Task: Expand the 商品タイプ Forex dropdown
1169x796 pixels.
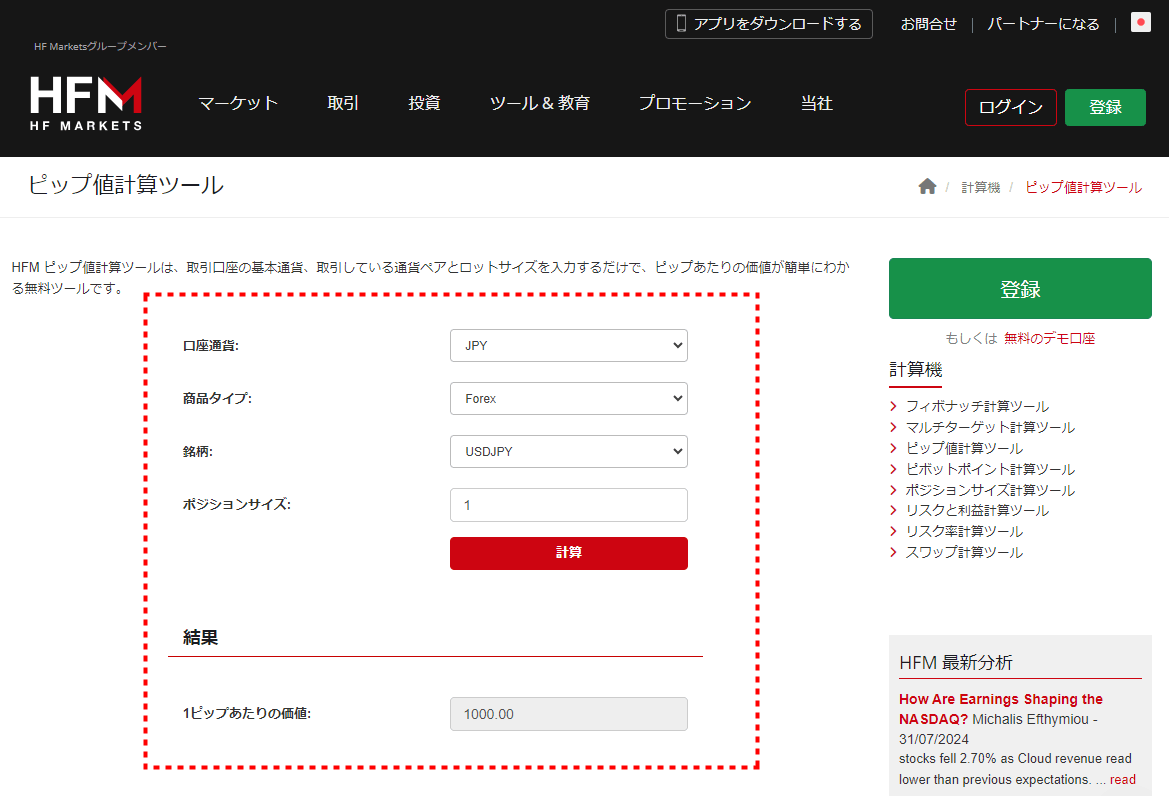Action: [x=569, y=399]
